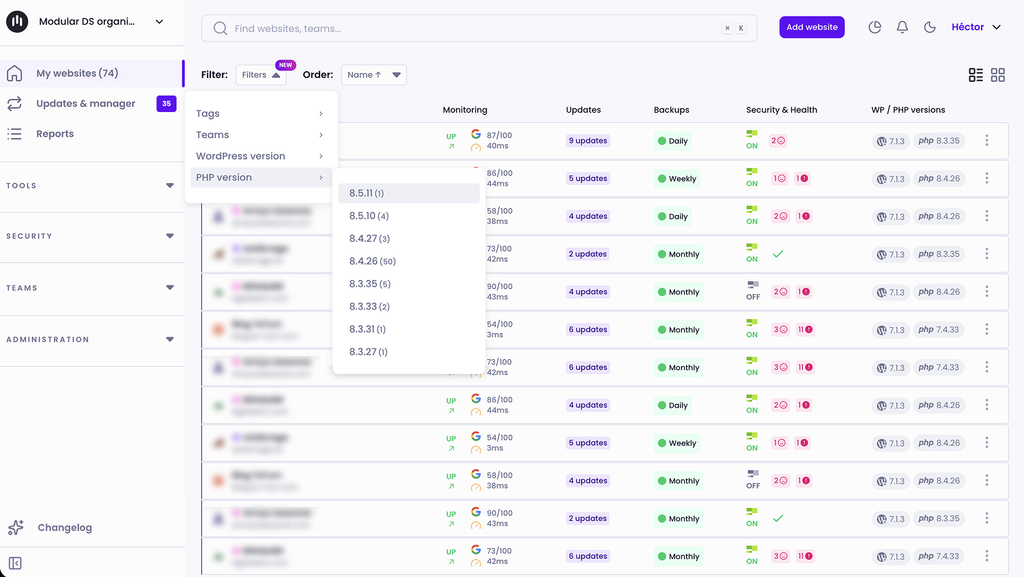The image size is (1024, 577).
Task: Focus the Find websites search field
Action: click(479, 28)
